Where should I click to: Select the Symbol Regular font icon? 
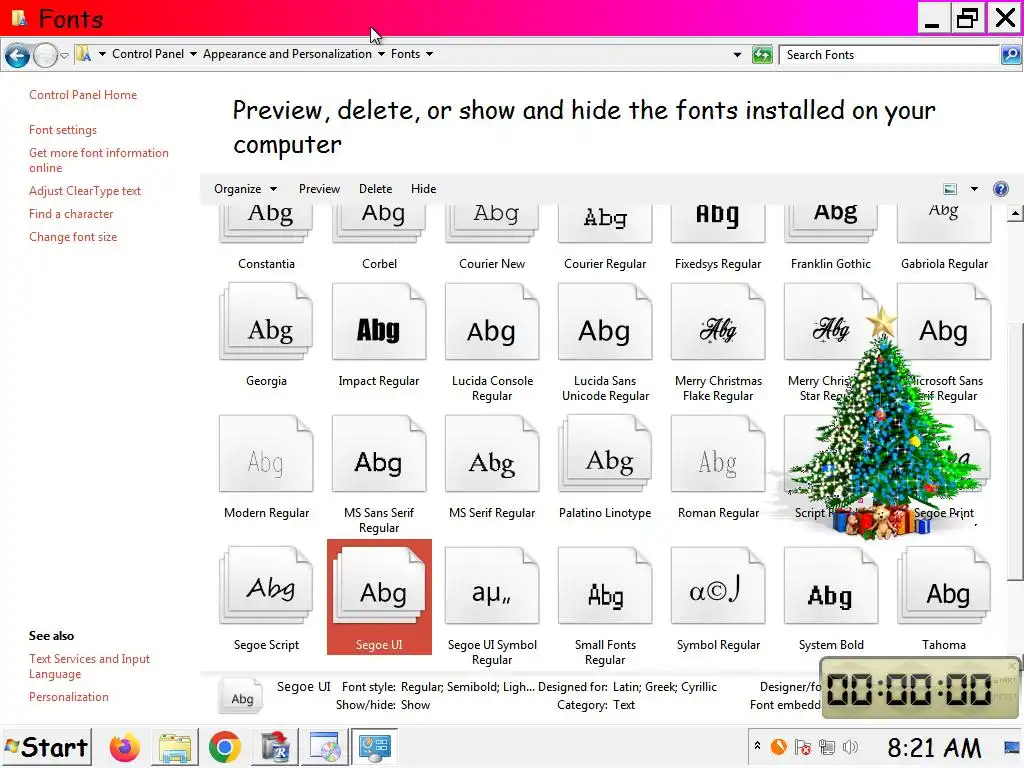coord(718,585)
